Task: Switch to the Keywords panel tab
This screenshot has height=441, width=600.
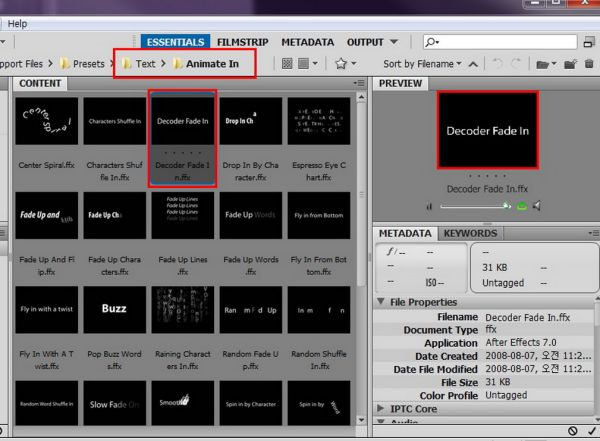Action: pyautogui.click(x=471, y=234)
